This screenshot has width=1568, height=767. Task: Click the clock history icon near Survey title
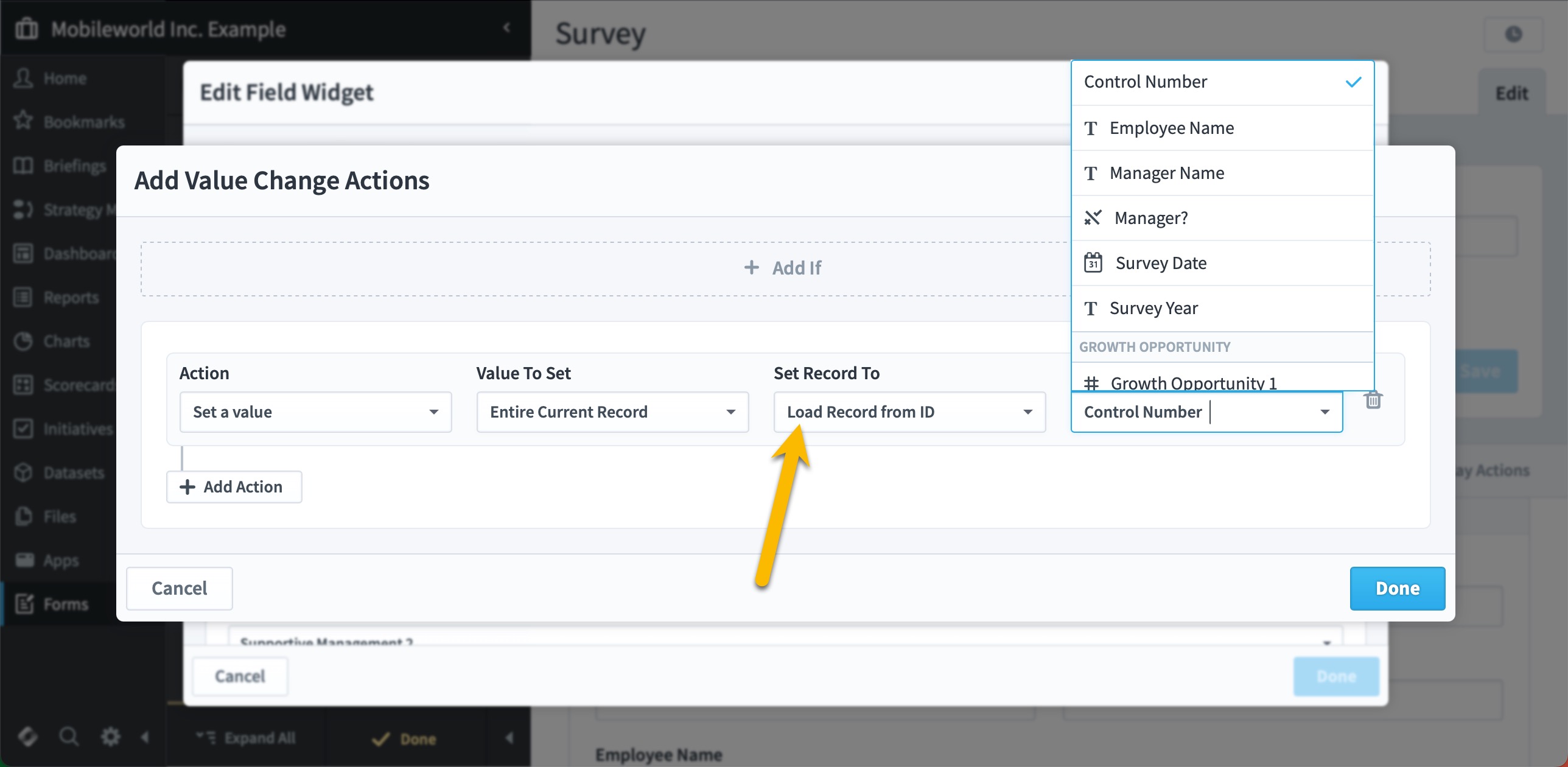click(x=1514, y=35)
